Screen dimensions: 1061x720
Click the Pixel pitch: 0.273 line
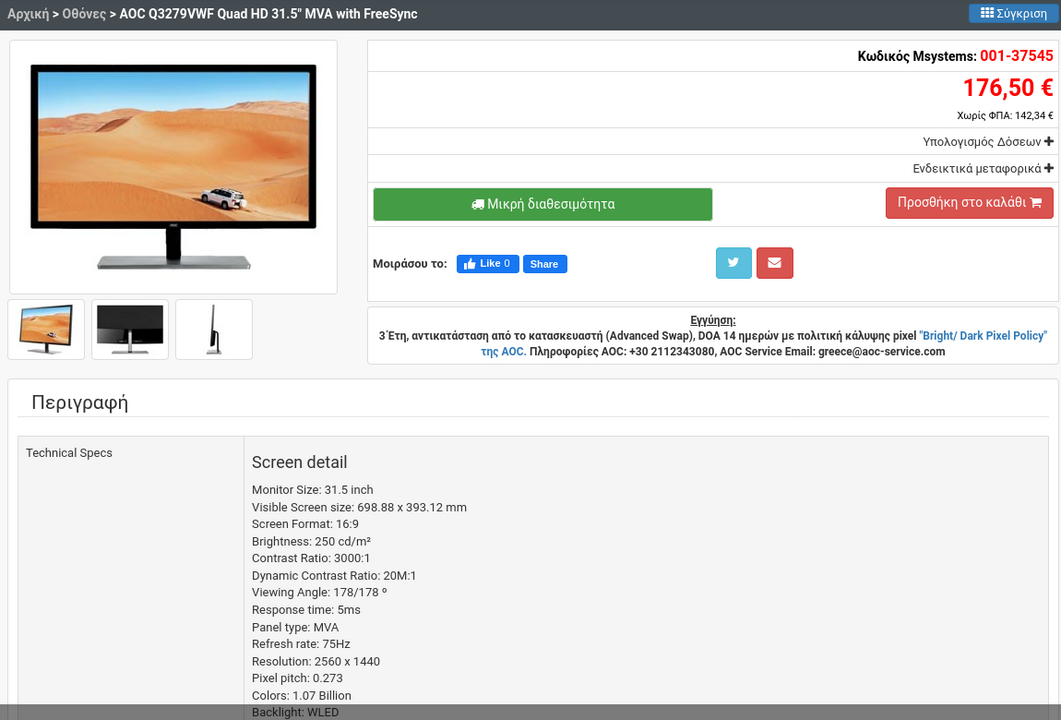click(297, 679)
